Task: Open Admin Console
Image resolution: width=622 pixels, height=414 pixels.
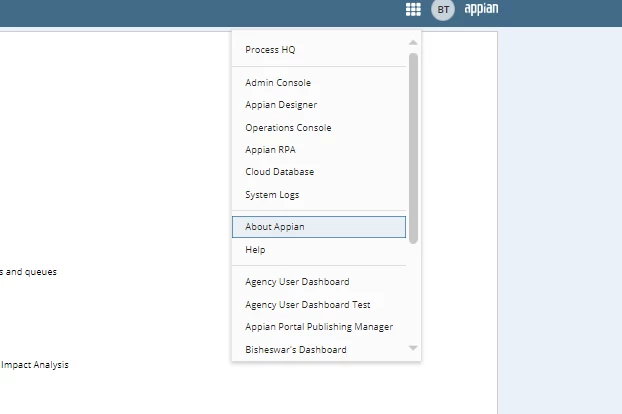Action: [319, 83]
